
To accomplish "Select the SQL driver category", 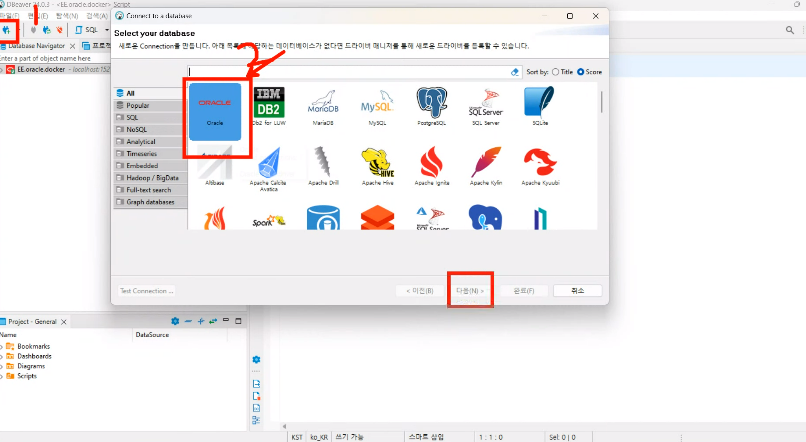I will click(150, 117).
